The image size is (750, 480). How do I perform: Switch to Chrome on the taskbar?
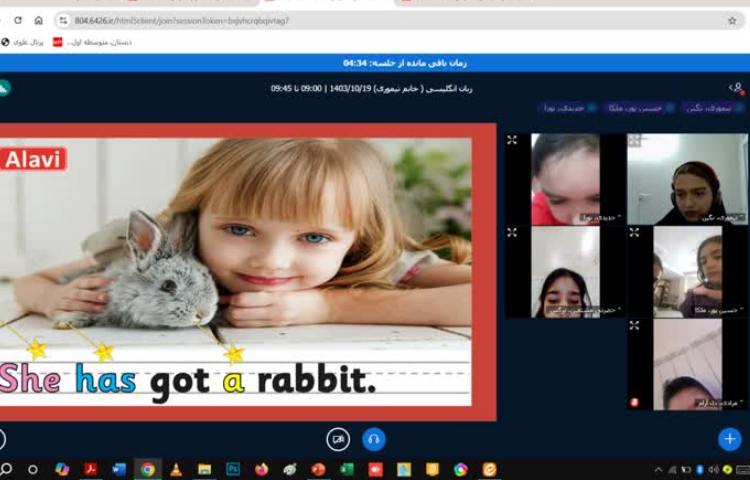pos(148,469)
